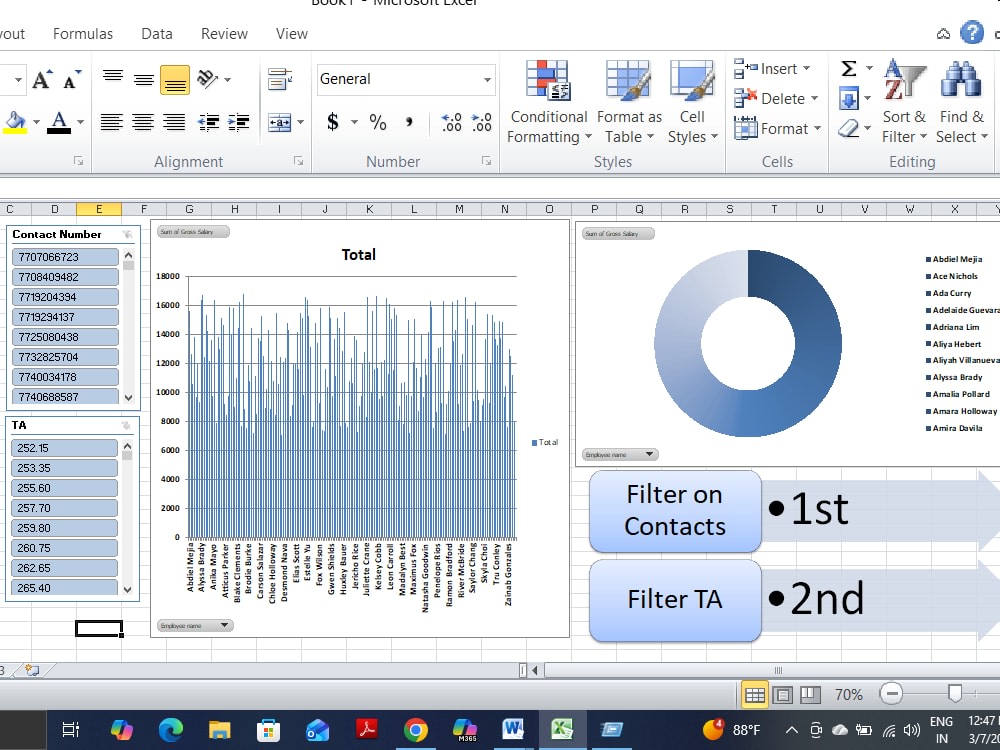Open Cell Styles gallery

(692, 103)
